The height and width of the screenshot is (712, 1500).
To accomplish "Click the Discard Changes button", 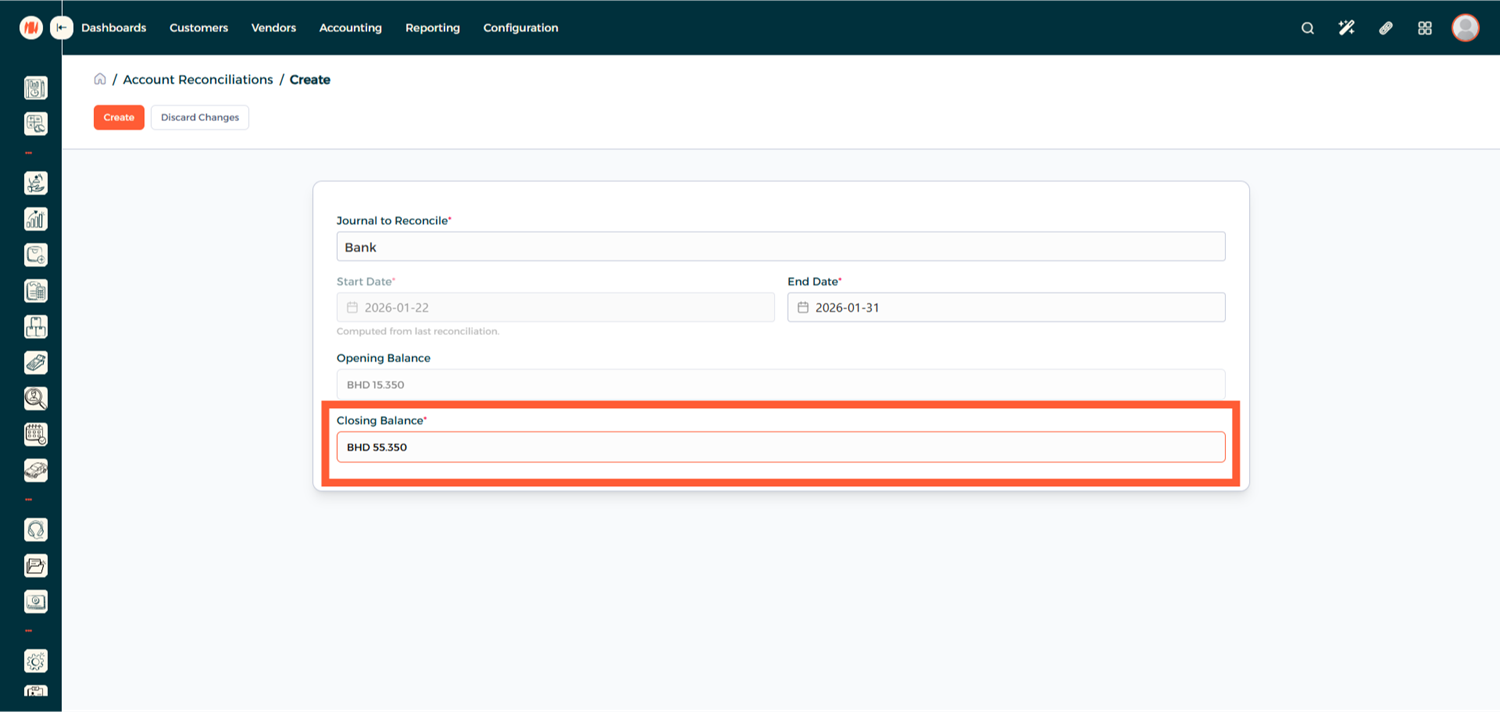I will 200,118.
